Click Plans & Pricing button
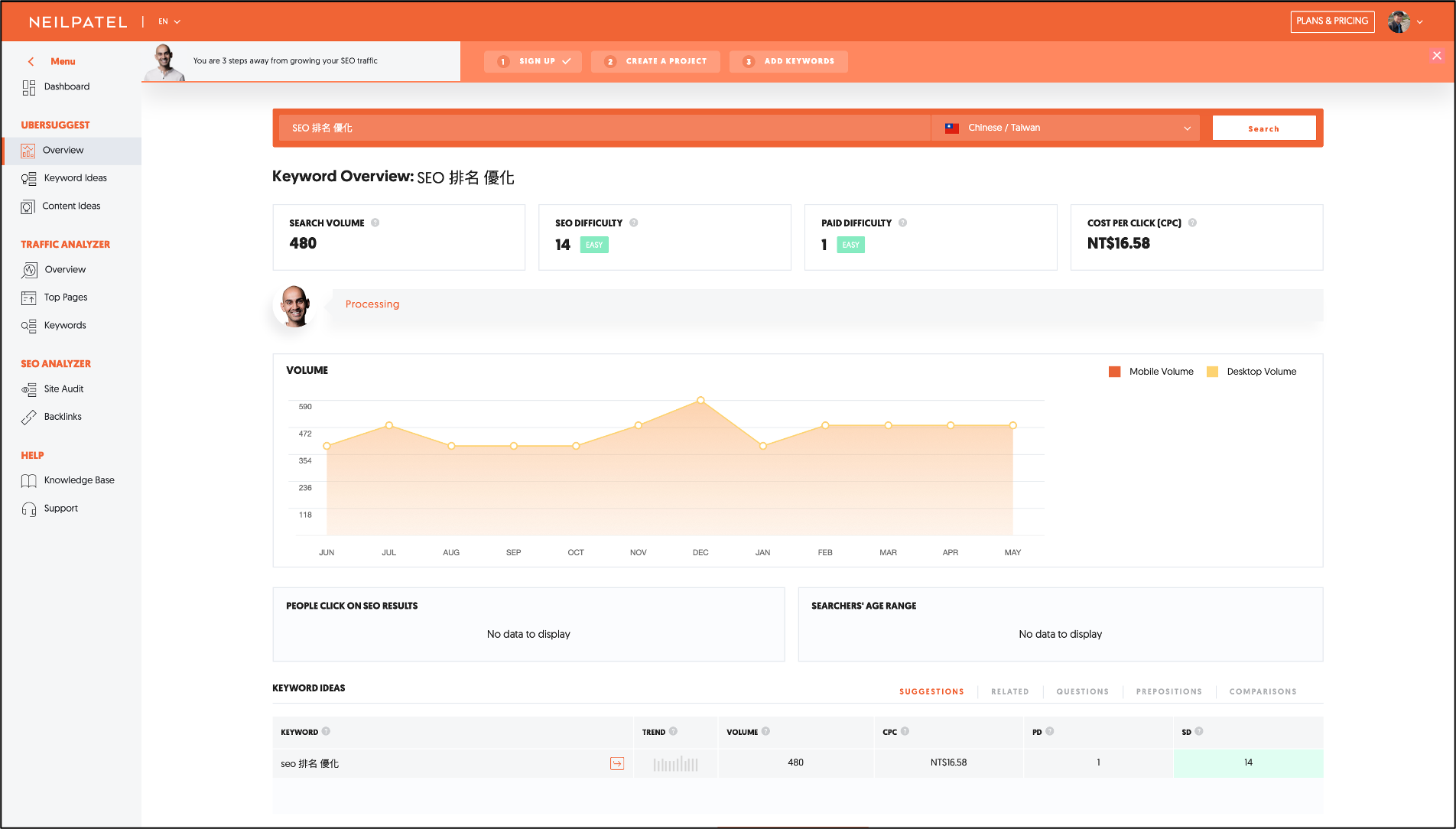1456x829 pixels. coord(1332,21)
